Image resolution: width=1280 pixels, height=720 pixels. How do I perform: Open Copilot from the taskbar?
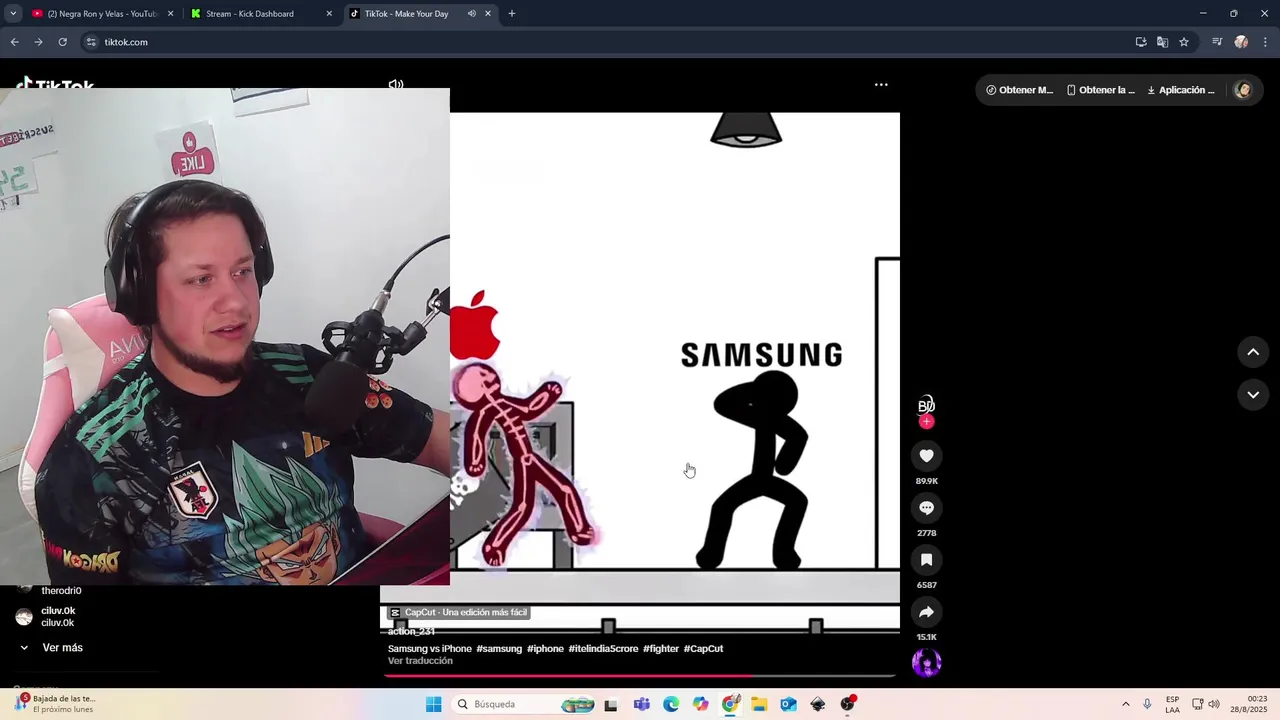(x=700, y=704)
